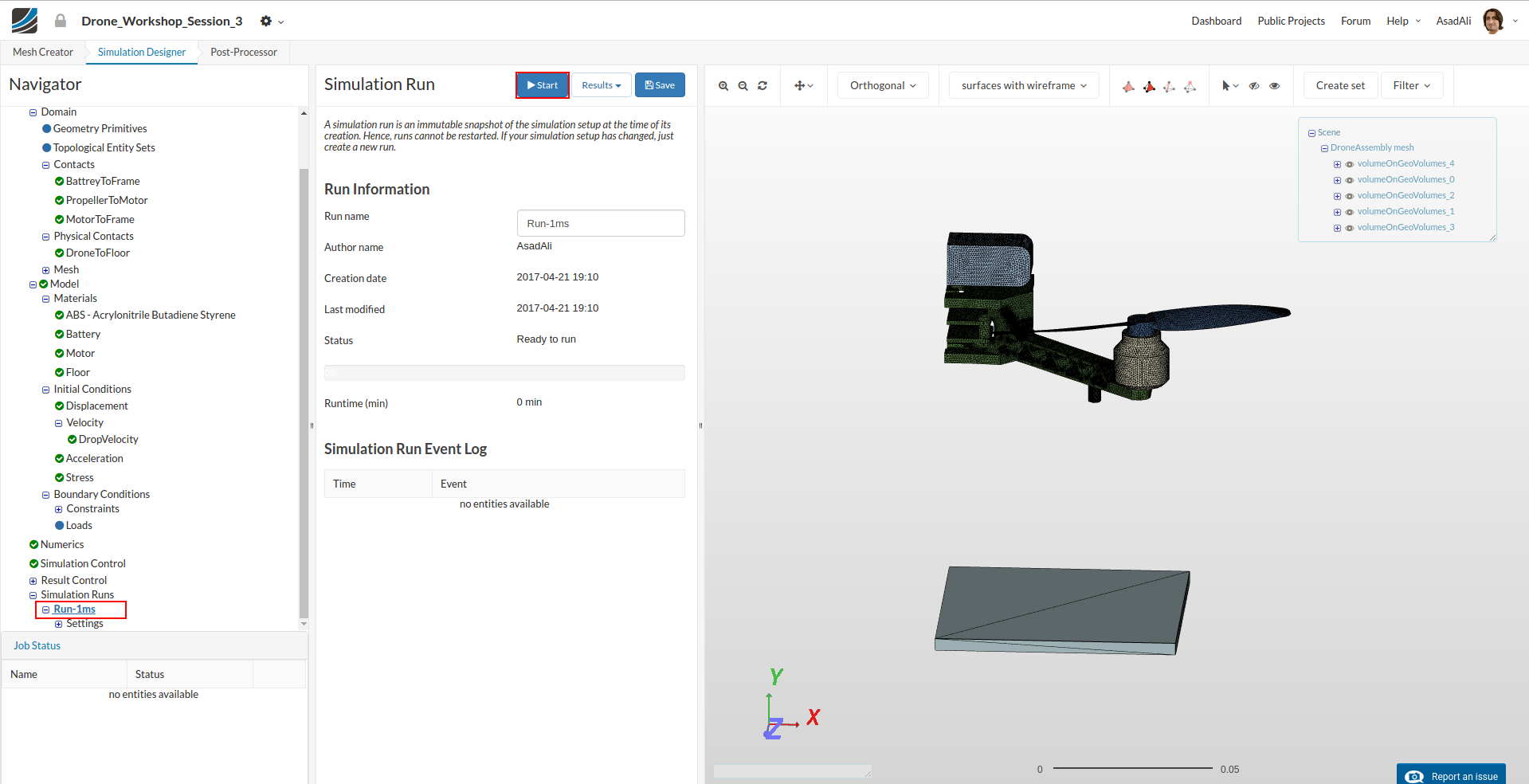Click the show all eye icon in toolbar
The height and width of the screenshot is (784, 1529).
[x=1275, y=86]
